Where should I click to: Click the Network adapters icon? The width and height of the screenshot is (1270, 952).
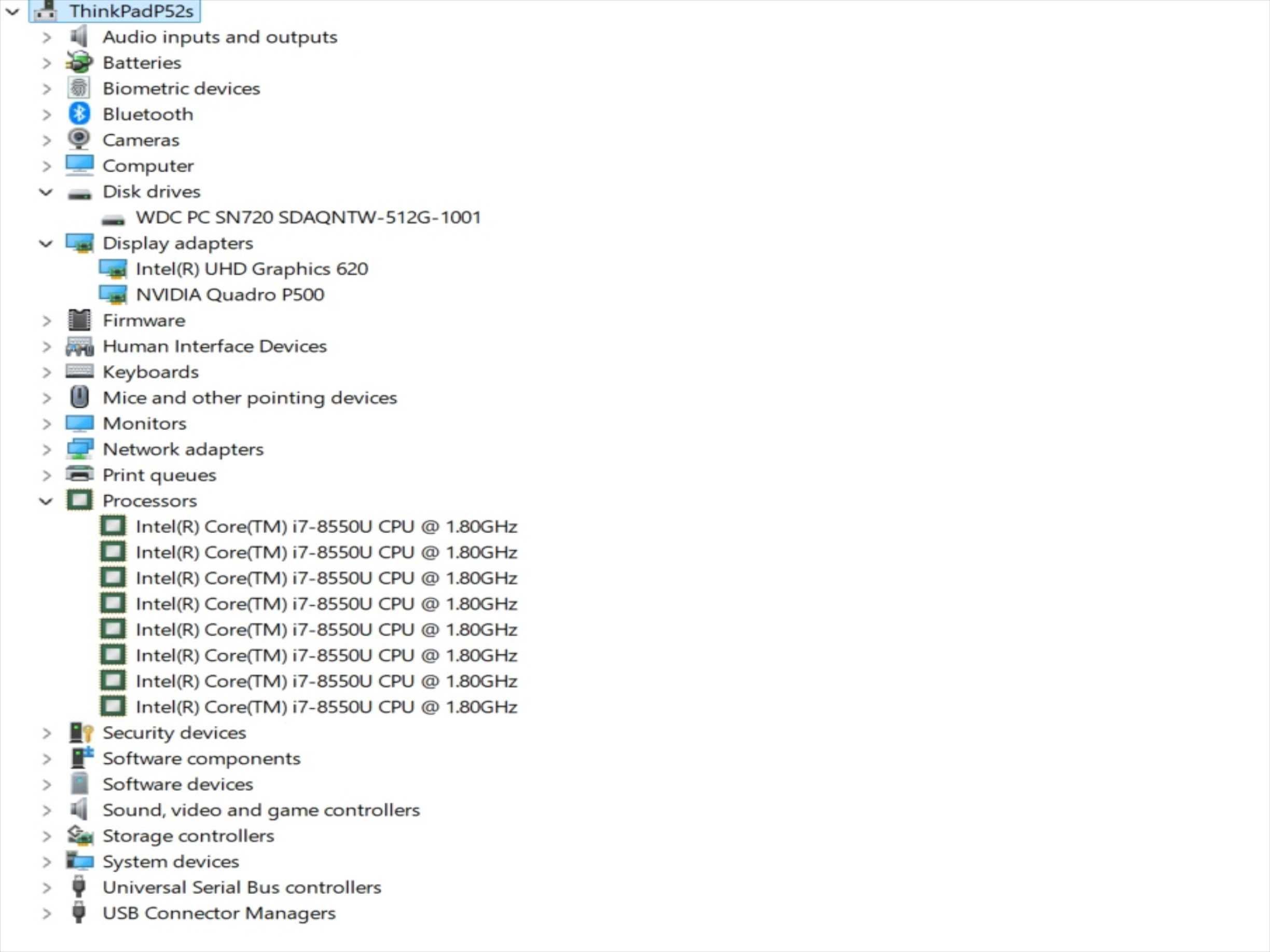click(79, 450)
